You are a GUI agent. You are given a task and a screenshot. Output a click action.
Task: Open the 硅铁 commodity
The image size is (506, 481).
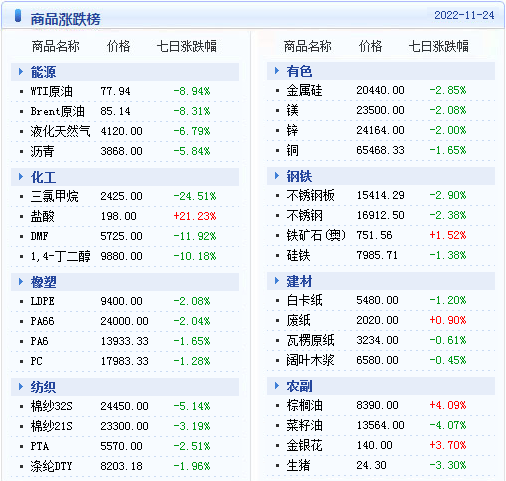click(x=298, y=255)
